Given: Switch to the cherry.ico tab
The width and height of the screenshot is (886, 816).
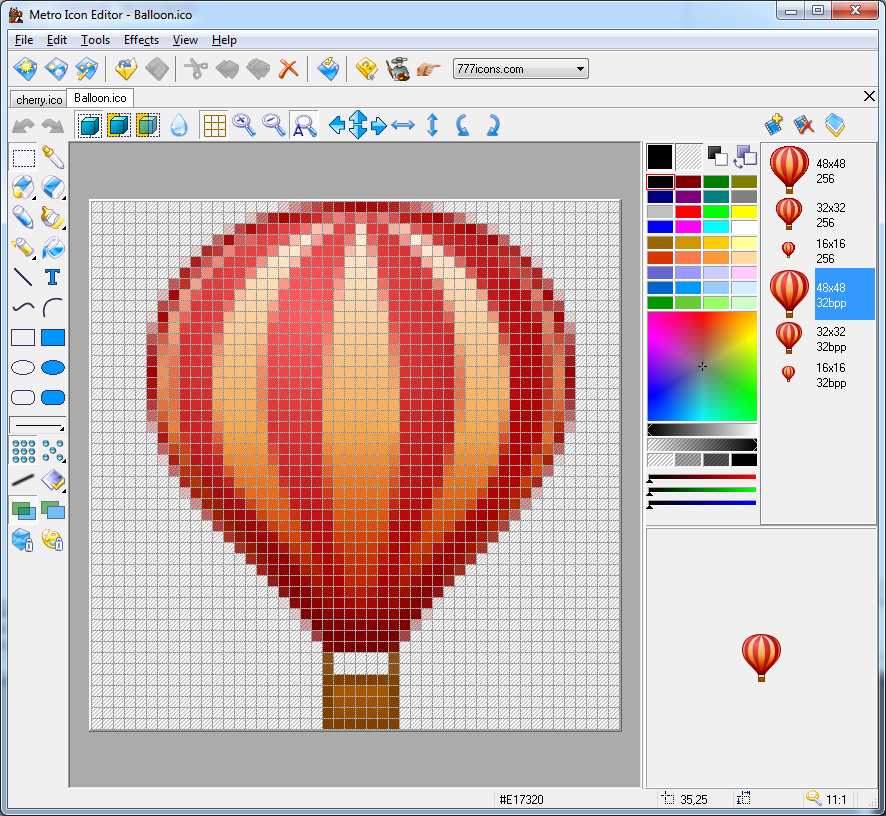Looking at the screenshot, I should (x=38, y=99).
